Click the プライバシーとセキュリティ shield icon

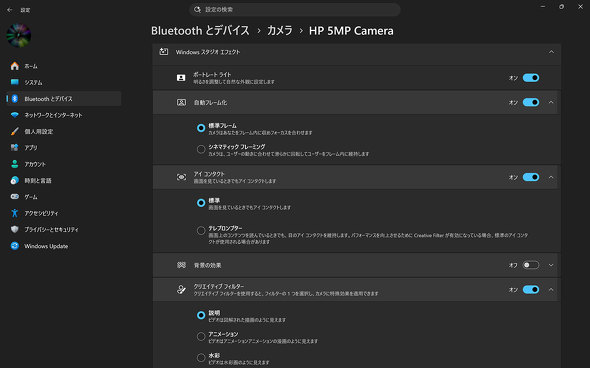pos(15,229)
